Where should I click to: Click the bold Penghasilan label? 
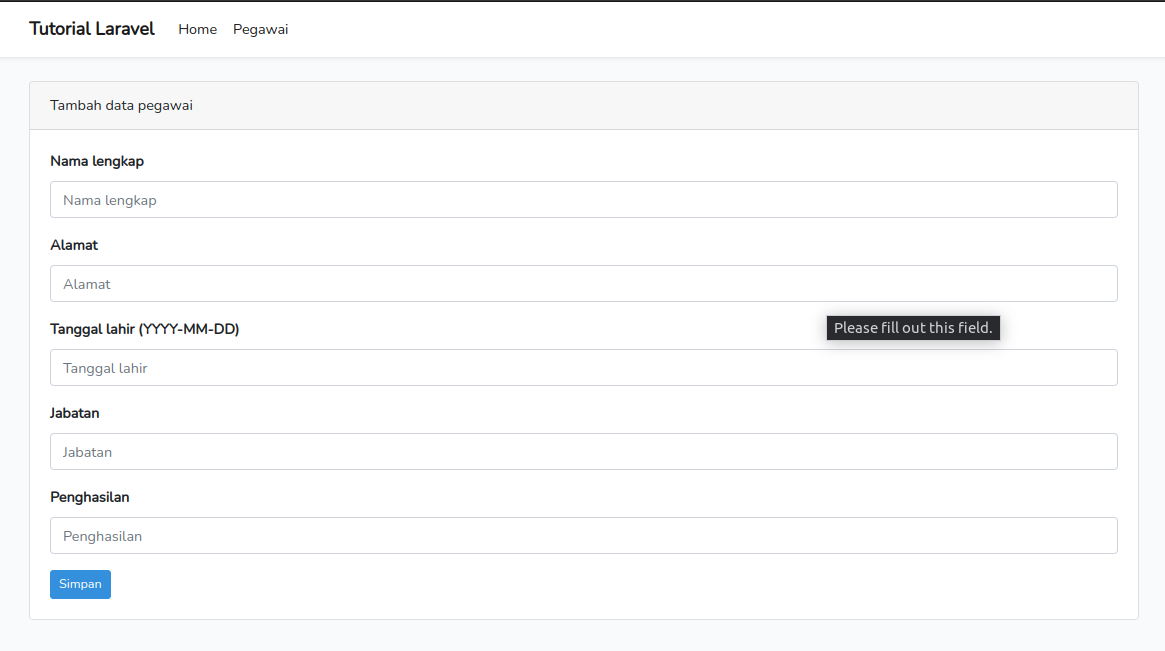pos(90,497)
